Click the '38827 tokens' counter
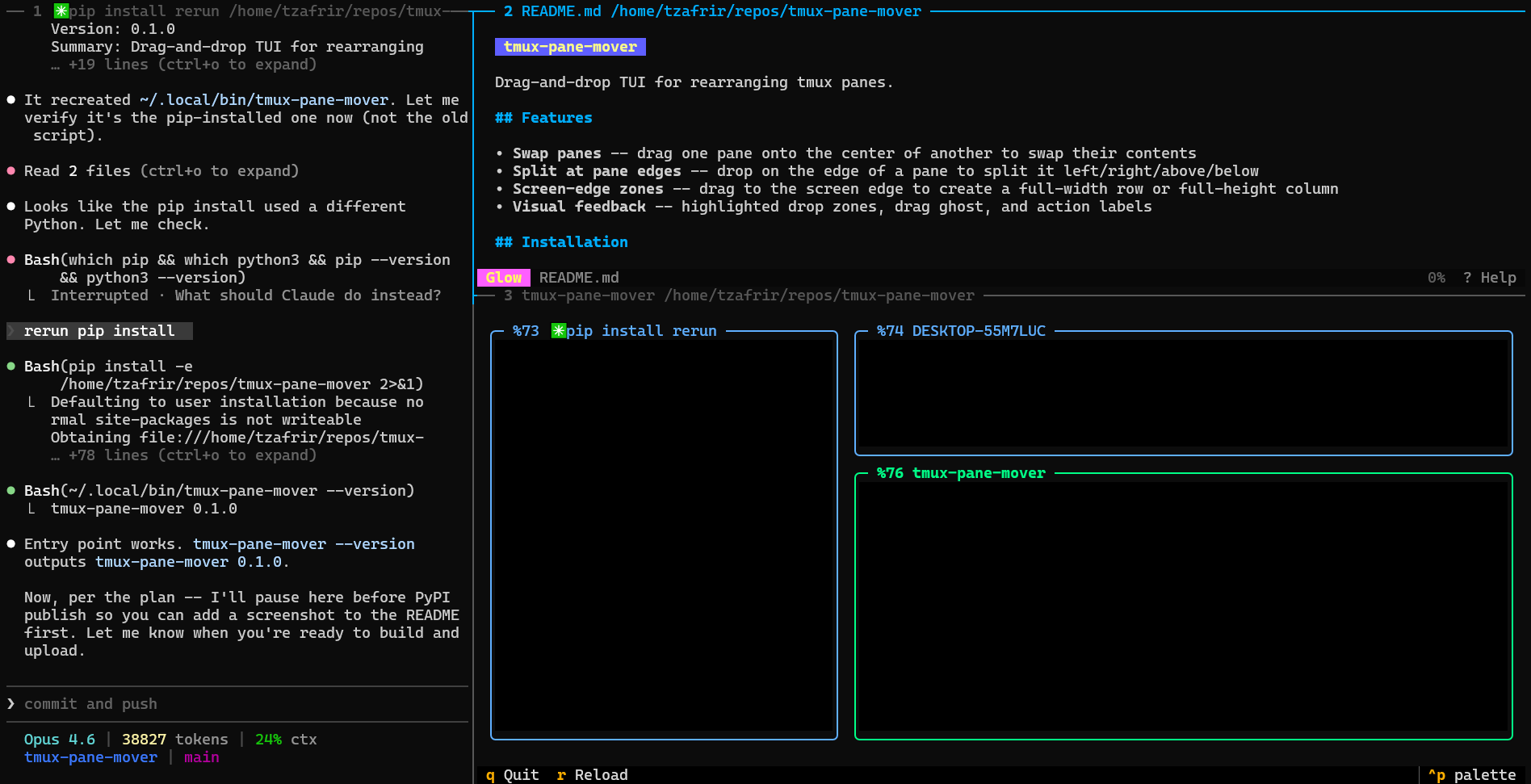Image resolution: width=1531 pixels, height=784 pixels. 175,740
